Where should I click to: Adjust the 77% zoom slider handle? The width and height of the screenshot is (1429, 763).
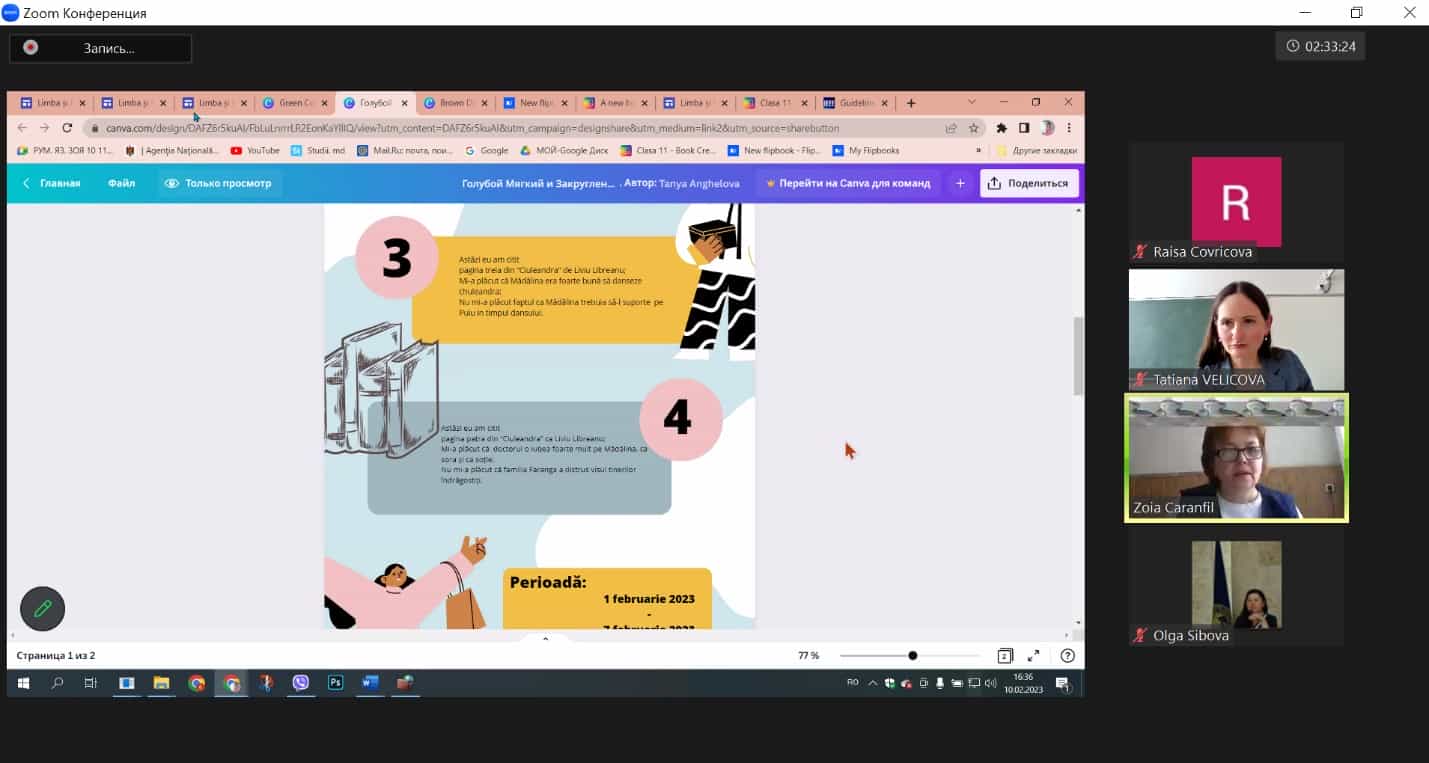click(x=912, y=656)
